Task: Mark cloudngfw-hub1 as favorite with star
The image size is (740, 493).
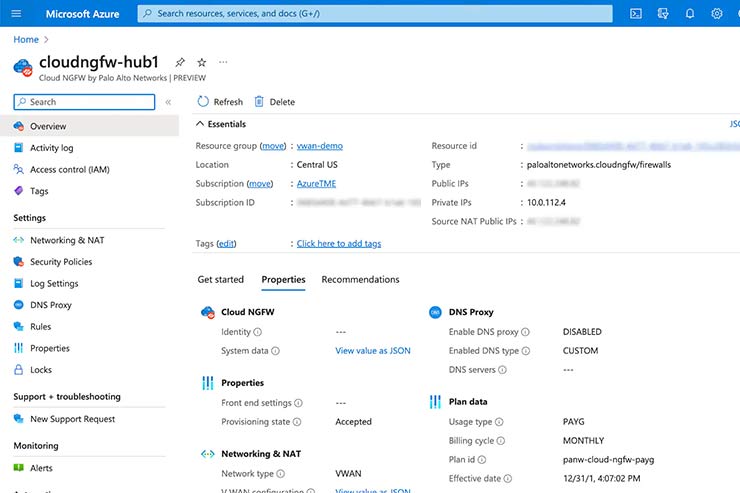Action: [201, 62]
